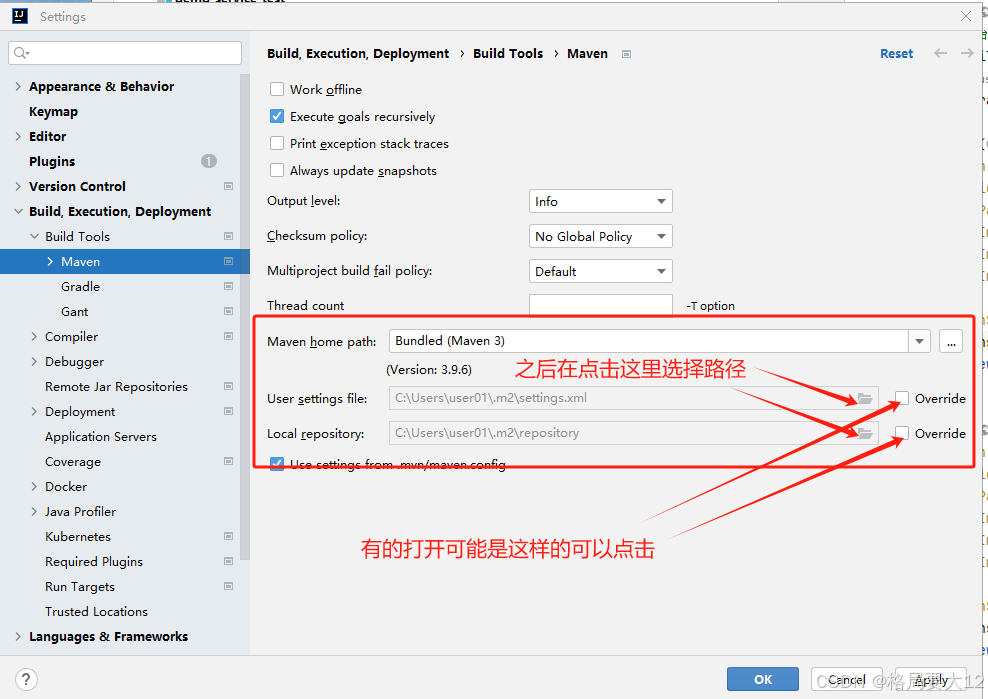988x699 pixels.
Task: Browse folder icon for User settings file
Action: pos(865,398)
